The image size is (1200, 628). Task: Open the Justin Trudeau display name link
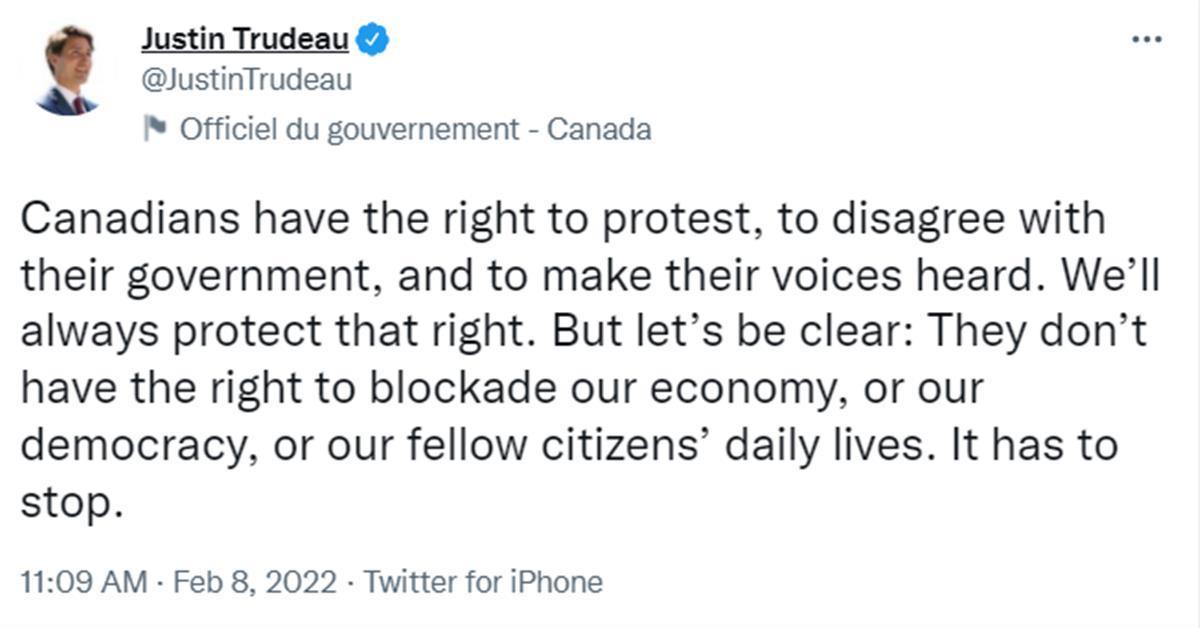244,40
